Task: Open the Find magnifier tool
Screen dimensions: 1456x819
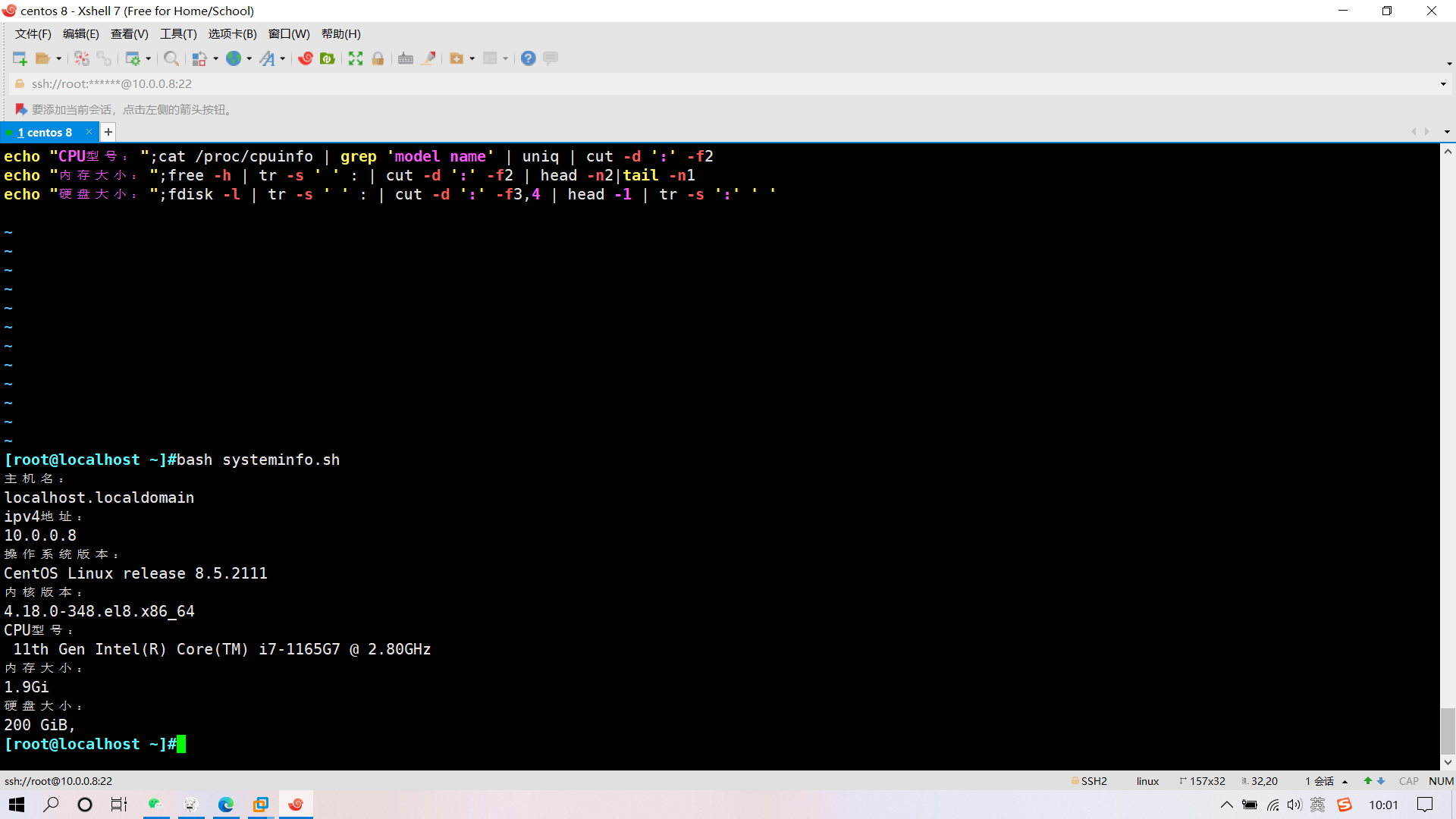Action: tap(171, 58)
